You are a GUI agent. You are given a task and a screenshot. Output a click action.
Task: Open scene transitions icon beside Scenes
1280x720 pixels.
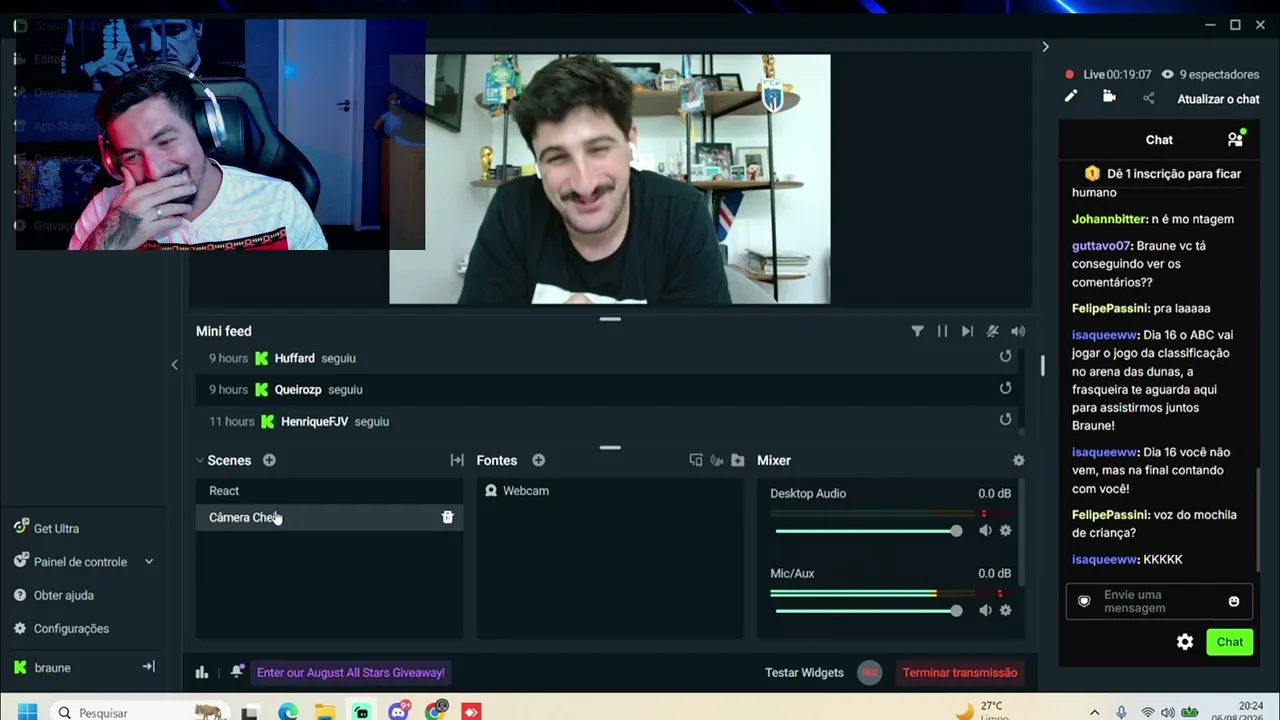click(x=457, y=460)
